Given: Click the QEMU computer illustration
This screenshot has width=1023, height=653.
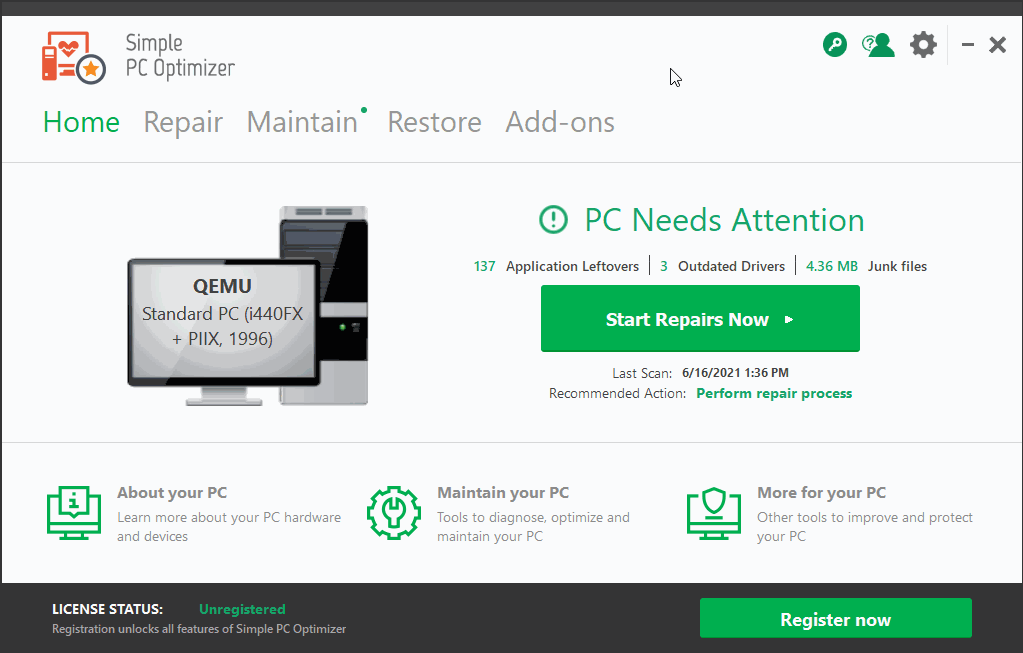Looking at the screenshot, I should tap(248, 306).
